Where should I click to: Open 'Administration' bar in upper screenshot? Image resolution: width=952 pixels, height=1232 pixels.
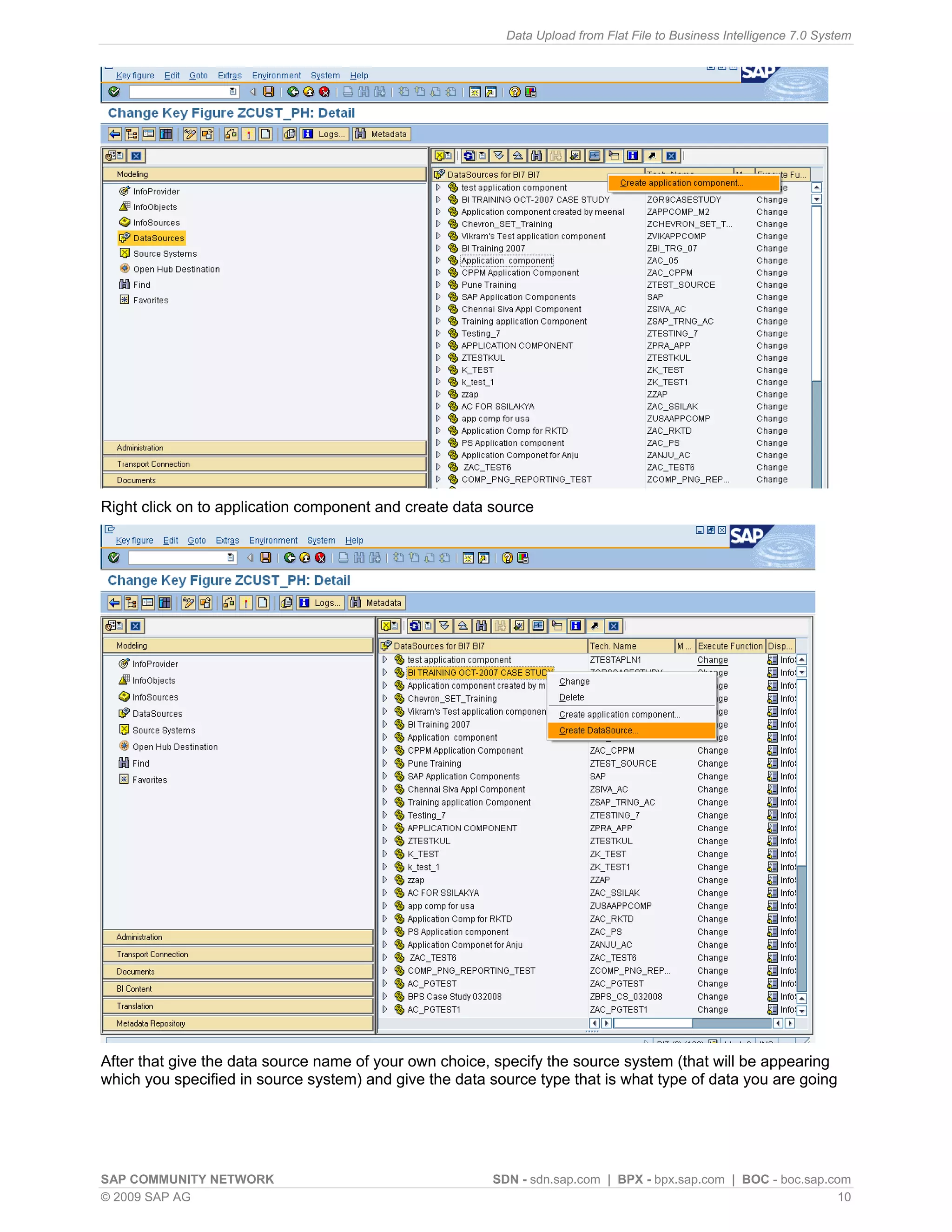pyautogui.click(x=264, y=448)
